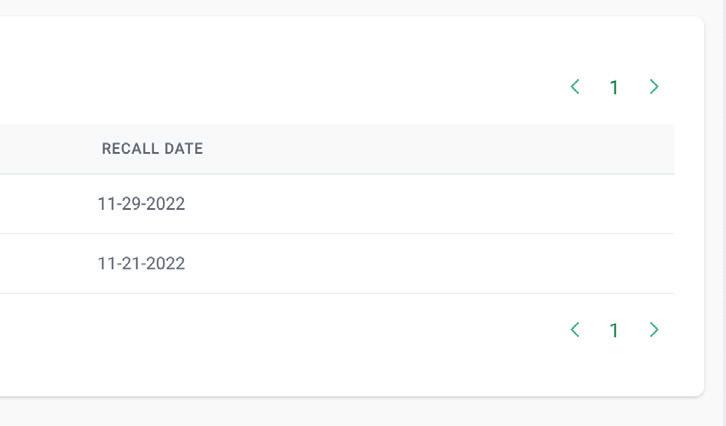
Task: Move back a page with arrow below table
Action: [x=575, y=330]
